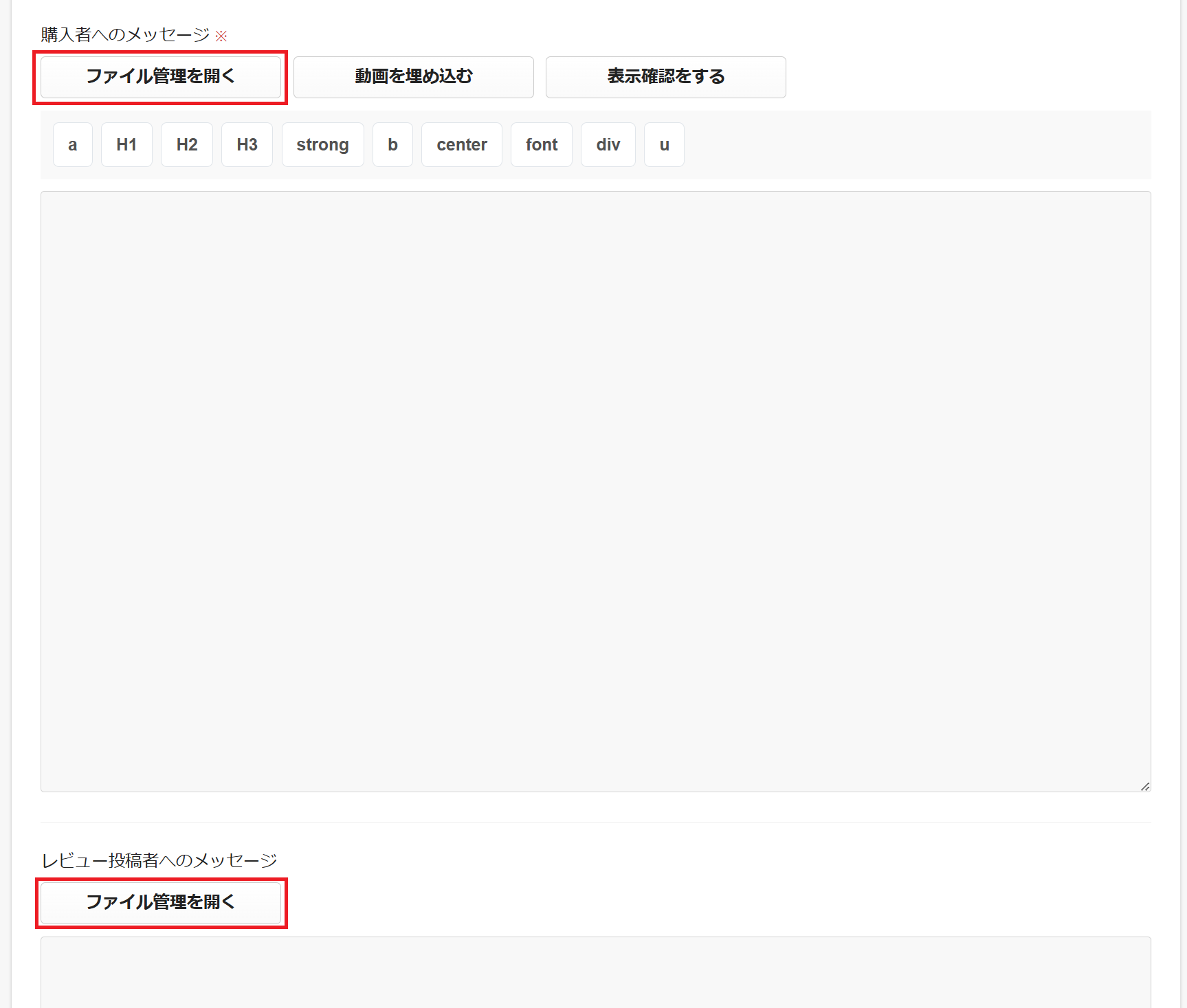Open file manager for the purchaser message
Image resolution: width=1187 pixels, height=1008 pixels.
(161, 77)
